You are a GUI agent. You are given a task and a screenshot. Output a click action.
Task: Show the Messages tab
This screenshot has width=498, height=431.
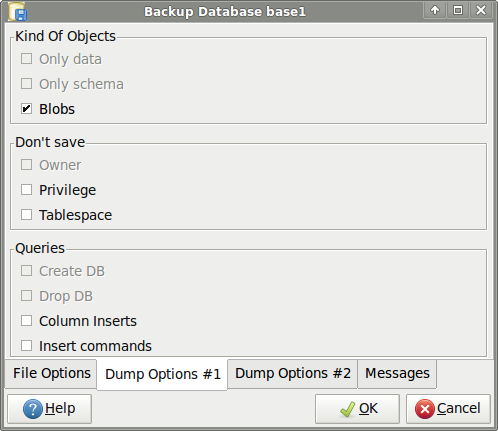pyautogui.click(x=397, y=373)
